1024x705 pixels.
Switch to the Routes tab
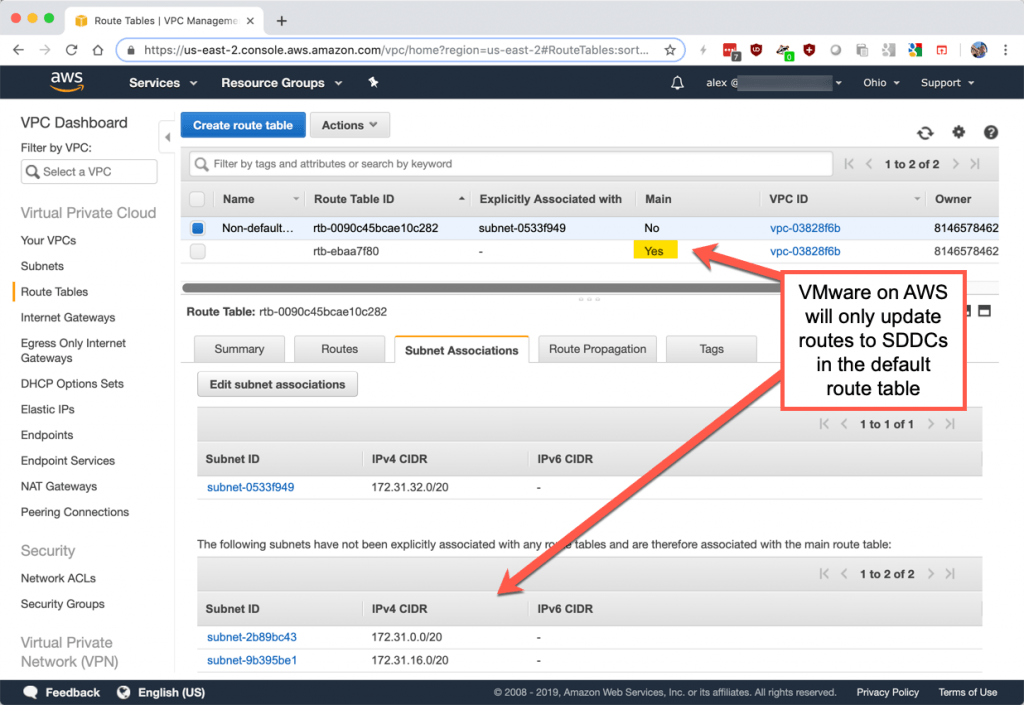(x=340, y=349)
